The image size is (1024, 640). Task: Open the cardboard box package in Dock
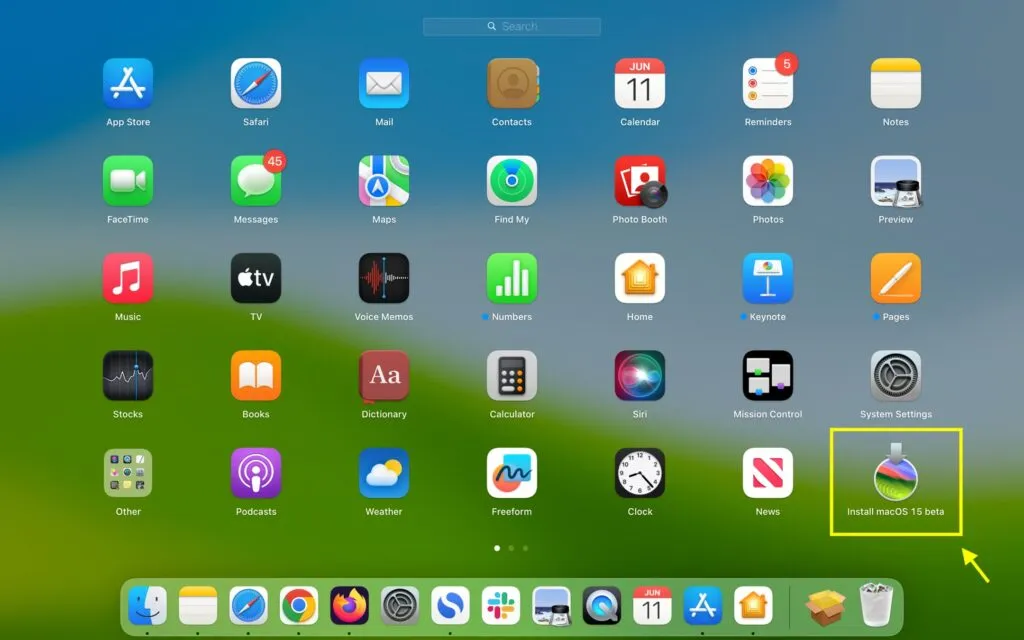(x=825, y=607)
